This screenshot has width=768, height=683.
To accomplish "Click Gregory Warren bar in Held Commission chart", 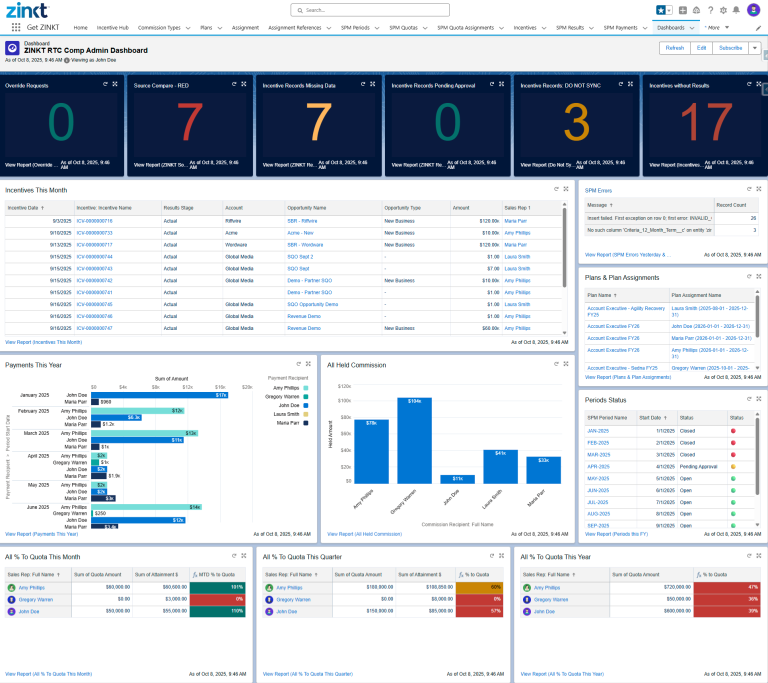I will (x=413, y=441).
